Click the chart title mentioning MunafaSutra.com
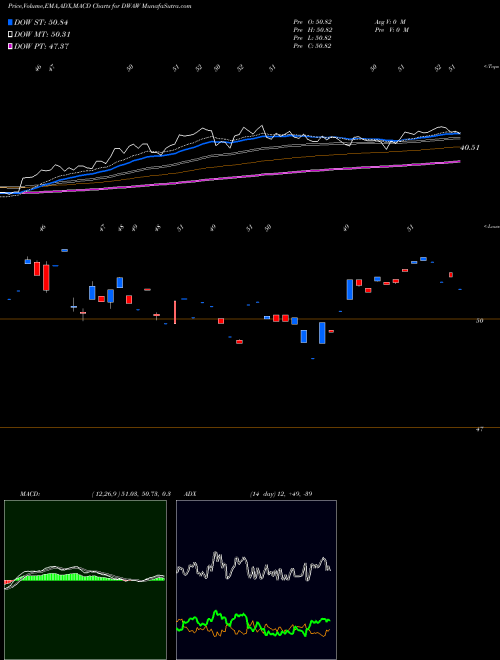500x660 pixels. pyautogui.click(x=99, y=6)
